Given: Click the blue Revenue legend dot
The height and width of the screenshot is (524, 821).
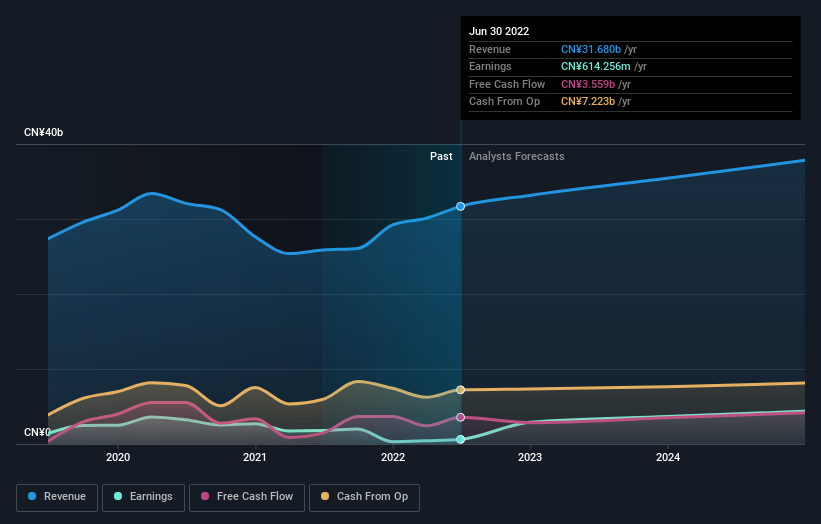Looking at the screenshot, I should (x=32, y=496).
